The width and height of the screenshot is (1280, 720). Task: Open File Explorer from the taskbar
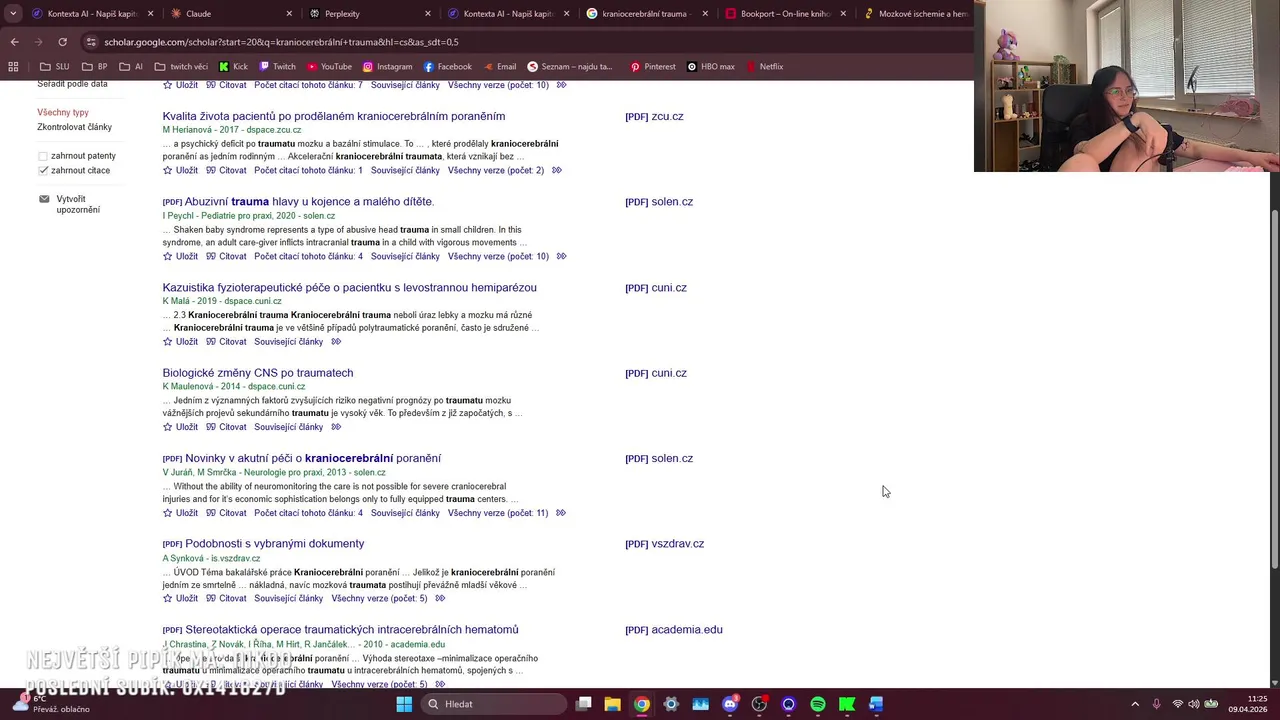pyautogui.click(x=612, y=704)
